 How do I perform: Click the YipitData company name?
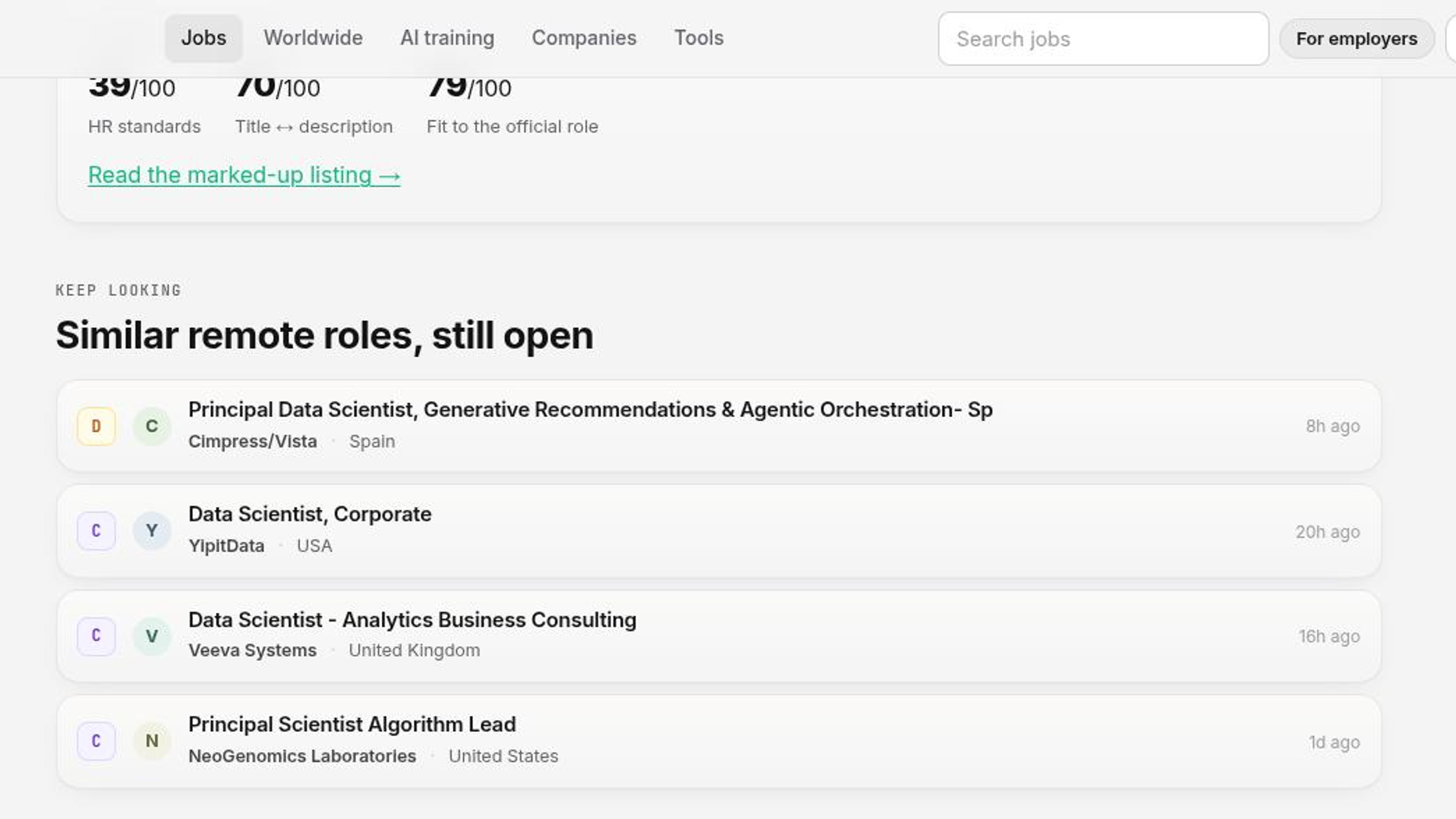[x=226, y=546]
